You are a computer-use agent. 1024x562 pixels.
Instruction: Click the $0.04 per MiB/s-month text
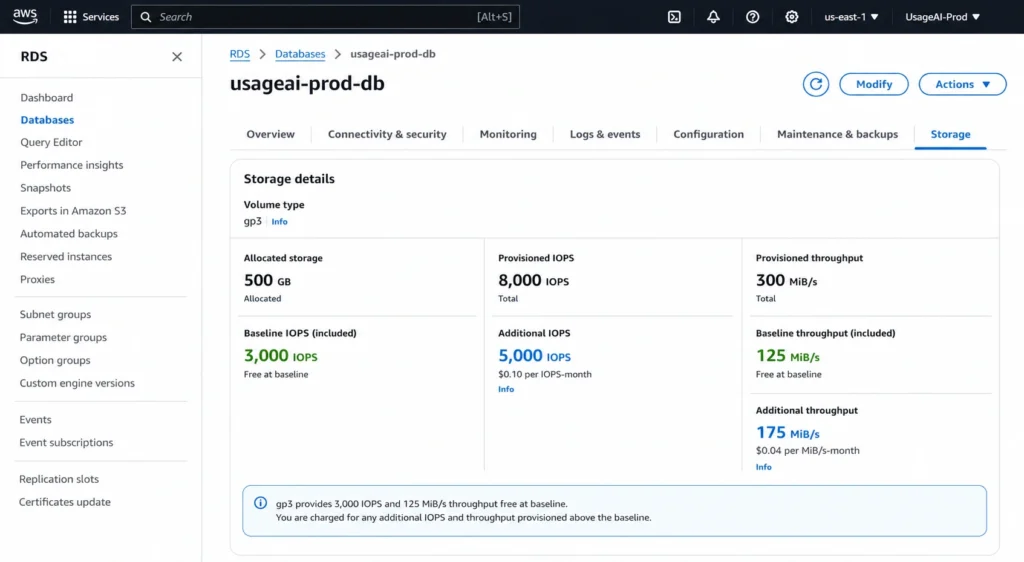tap(807, 451)
